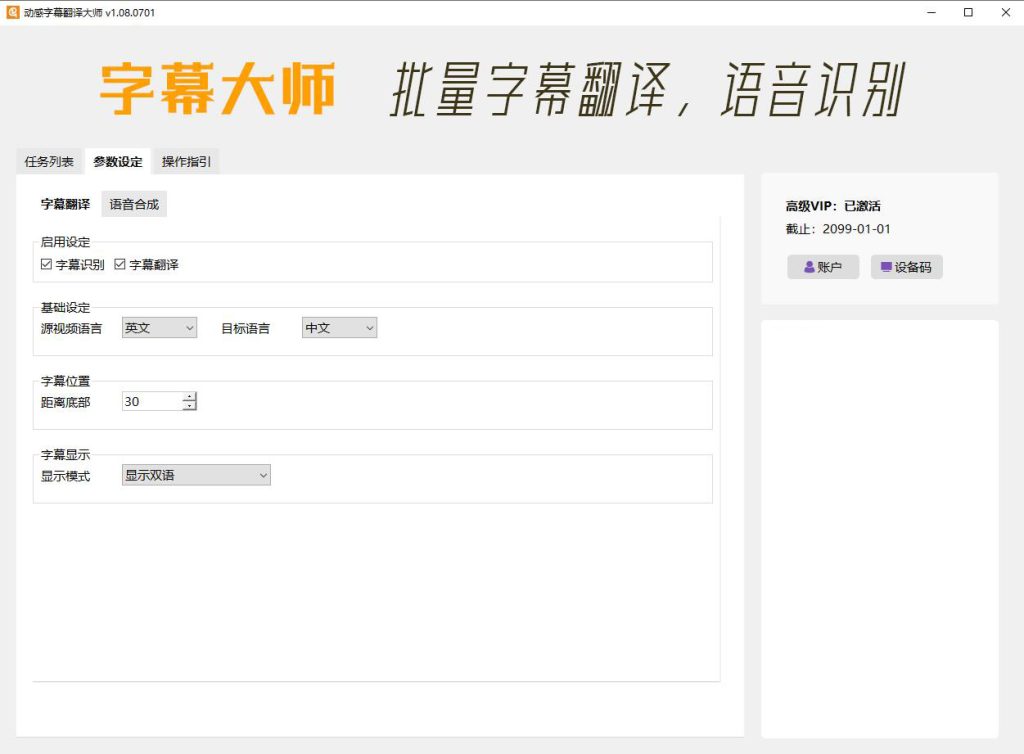
Task: Click the app logo icon in title bar
Action: tap(12, 12)
